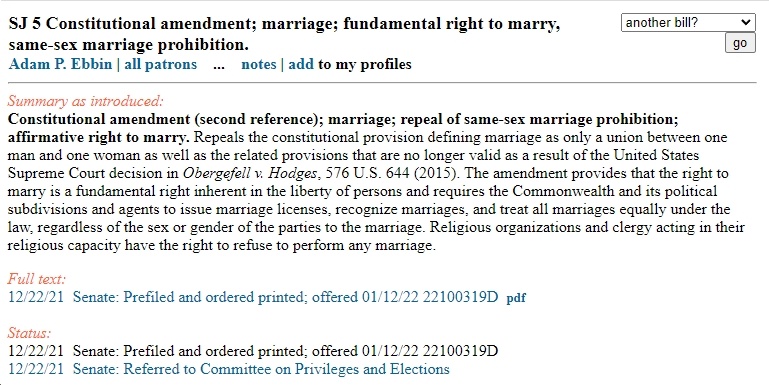Open the 'another bill?' dropdown
769x385 pixels.
[x=688, y=23]
